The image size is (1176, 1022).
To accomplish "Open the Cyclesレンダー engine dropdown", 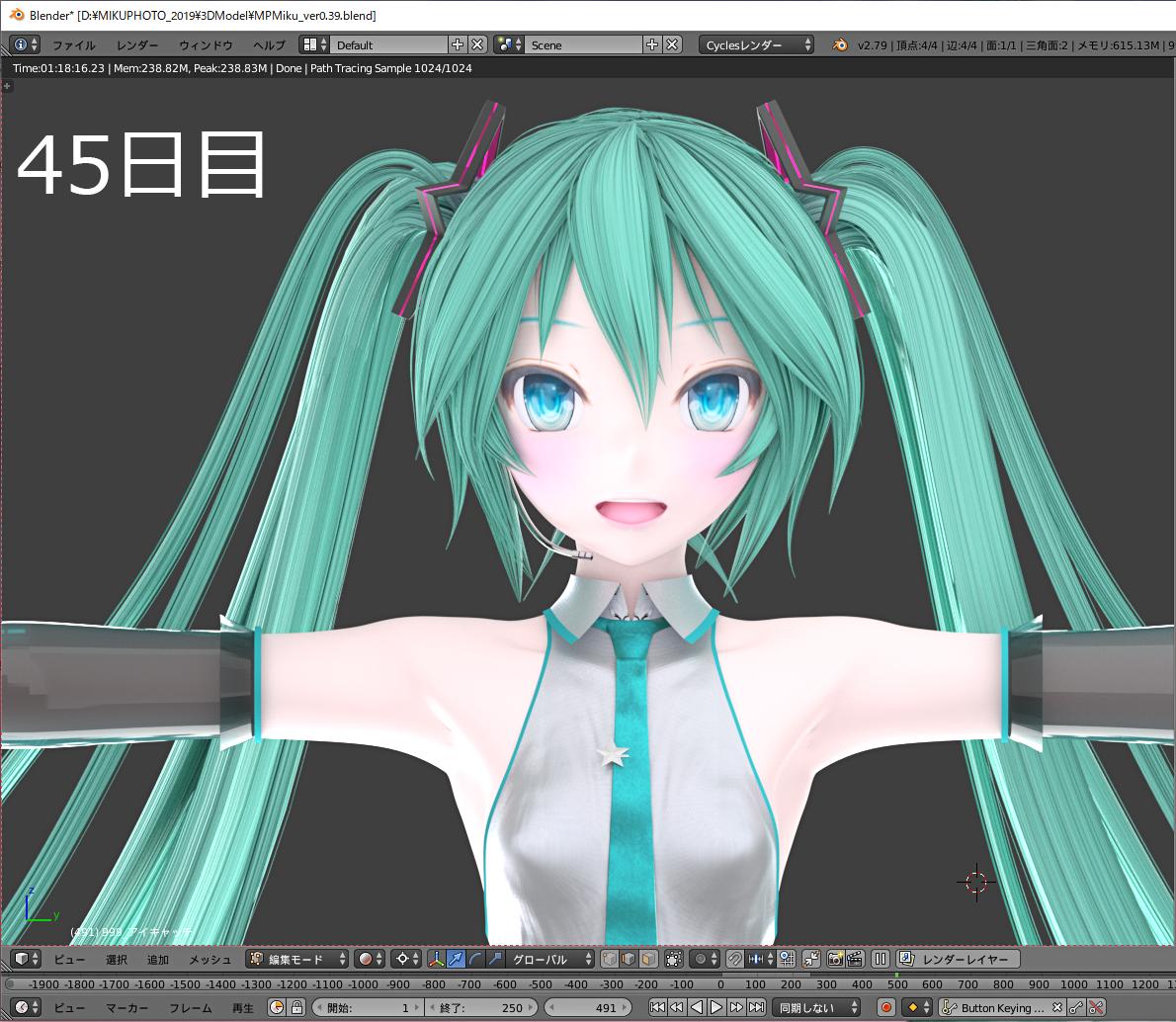I will 756,45.
